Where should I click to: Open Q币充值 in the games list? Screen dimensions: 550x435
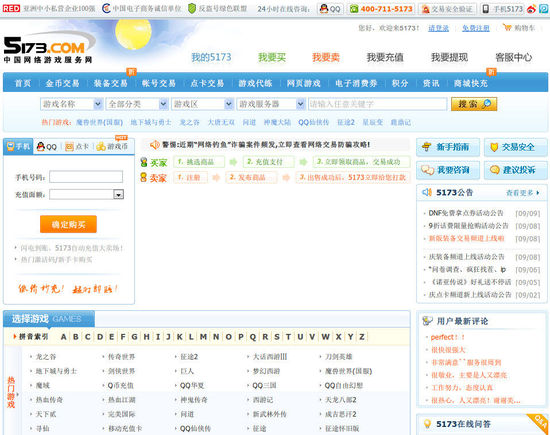tap(120, 385)
